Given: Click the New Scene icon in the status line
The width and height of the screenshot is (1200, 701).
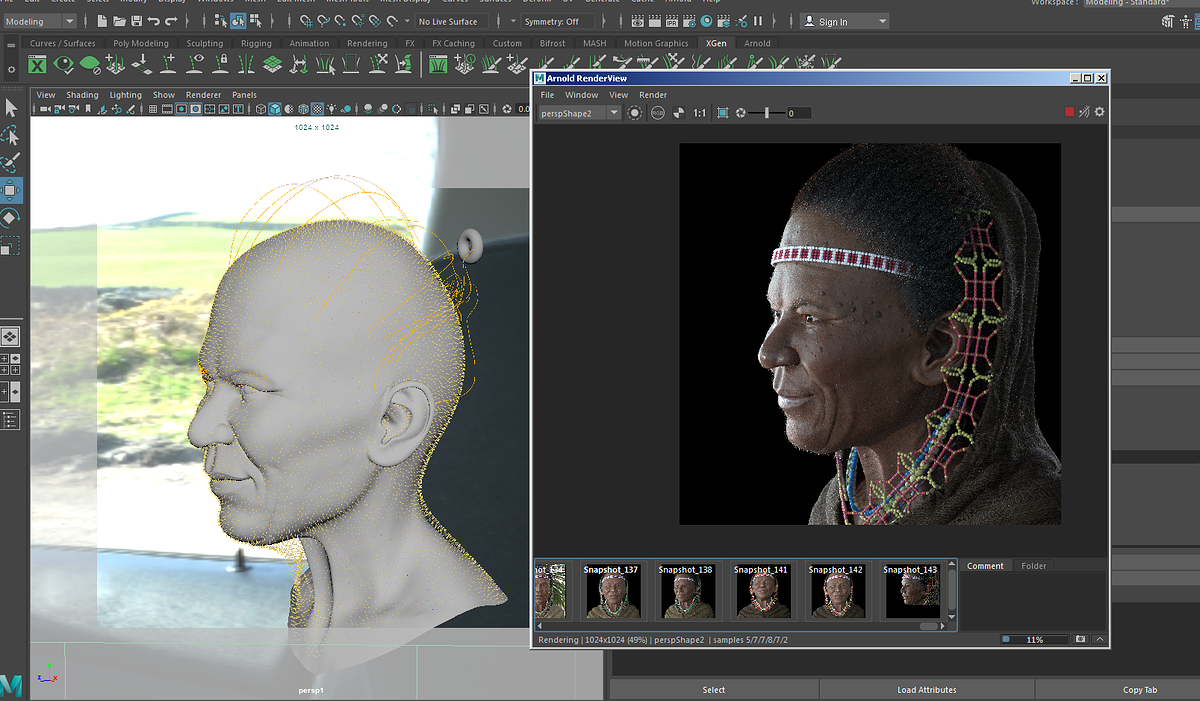Looking at the screenshot, I should [x=103, y=21].
